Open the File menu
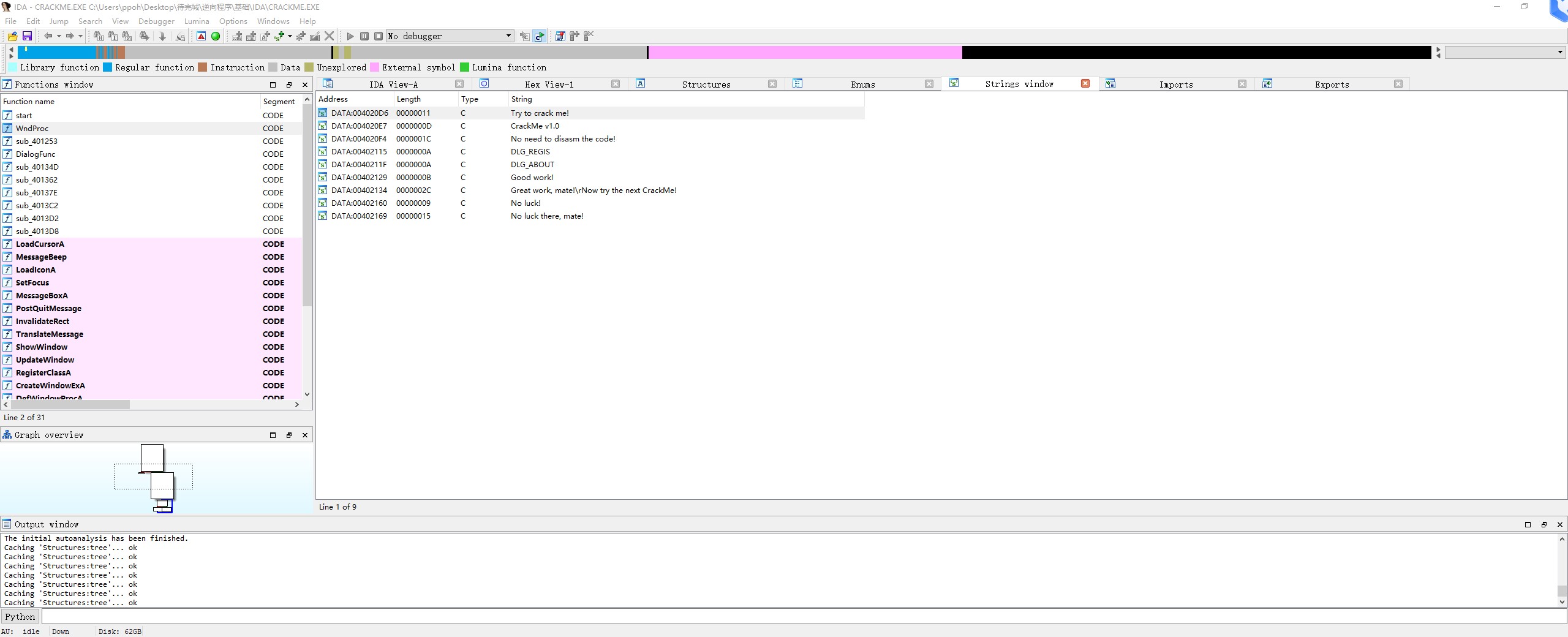 tap(11, 21)
